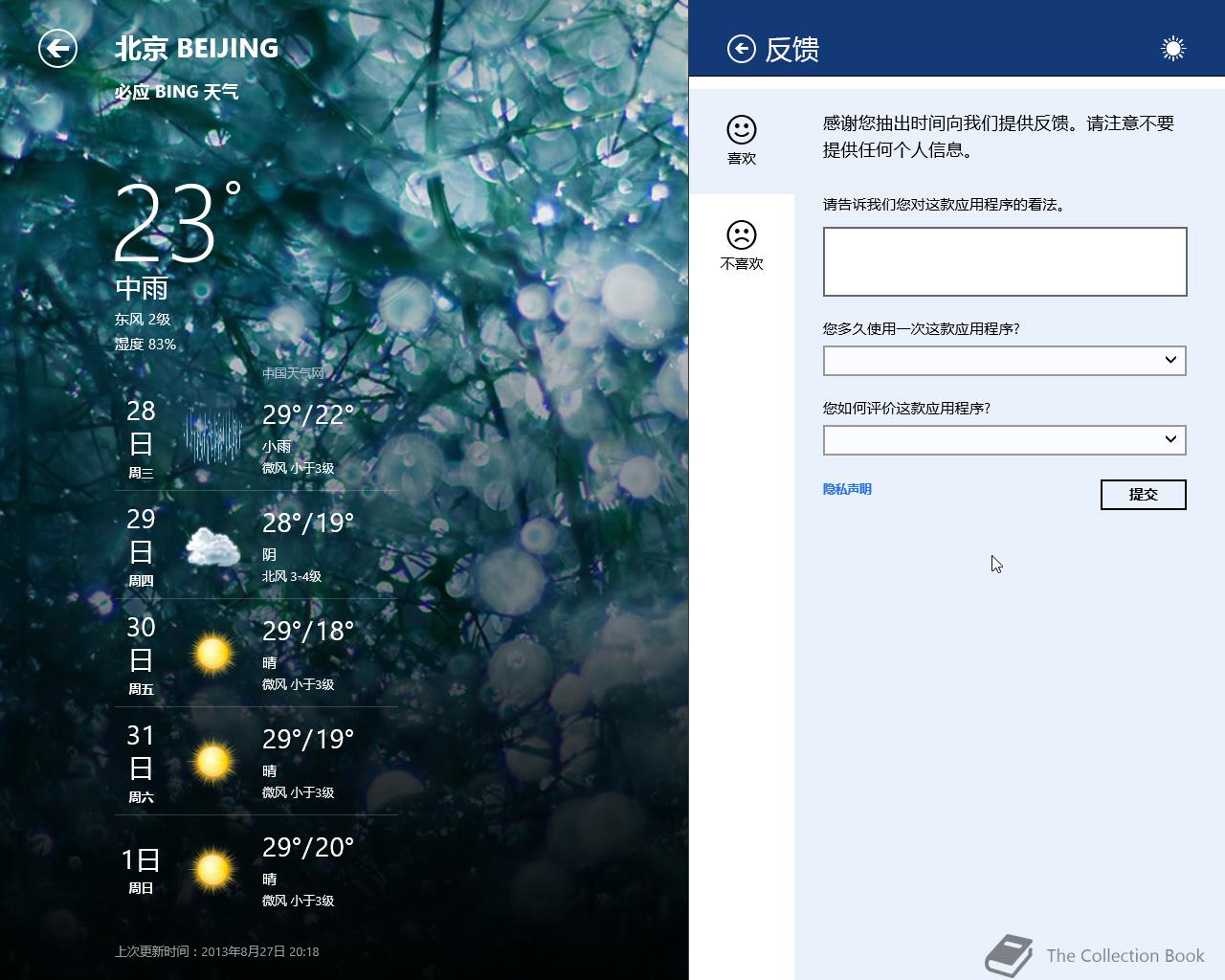Click the 阴 condition for the 29th
The image size is (1225, 980).
[x=270, y=555]
